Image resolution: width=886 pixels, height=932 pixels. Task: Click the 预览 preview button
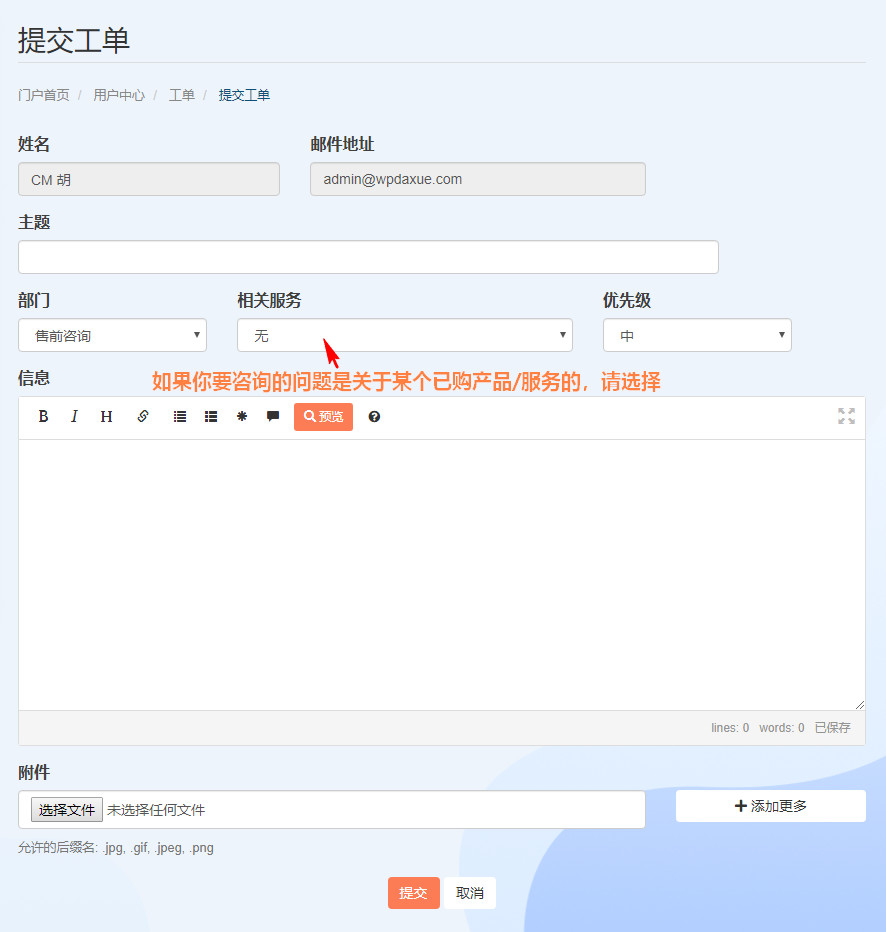tap(323, 417)
